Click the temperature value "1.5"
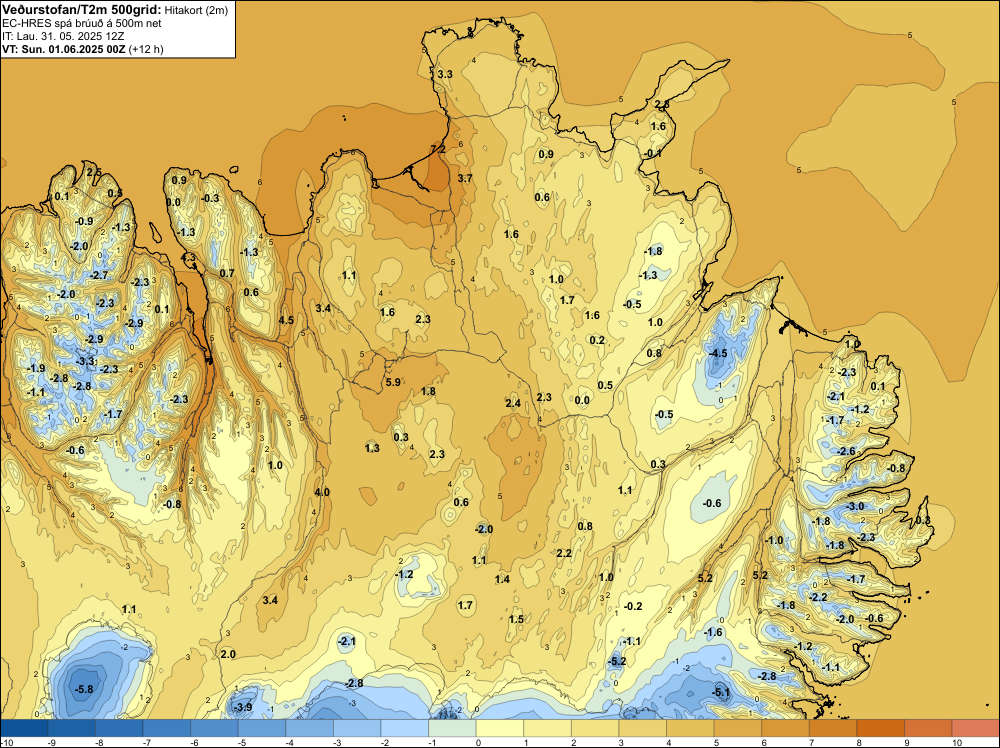 [517, 619]
